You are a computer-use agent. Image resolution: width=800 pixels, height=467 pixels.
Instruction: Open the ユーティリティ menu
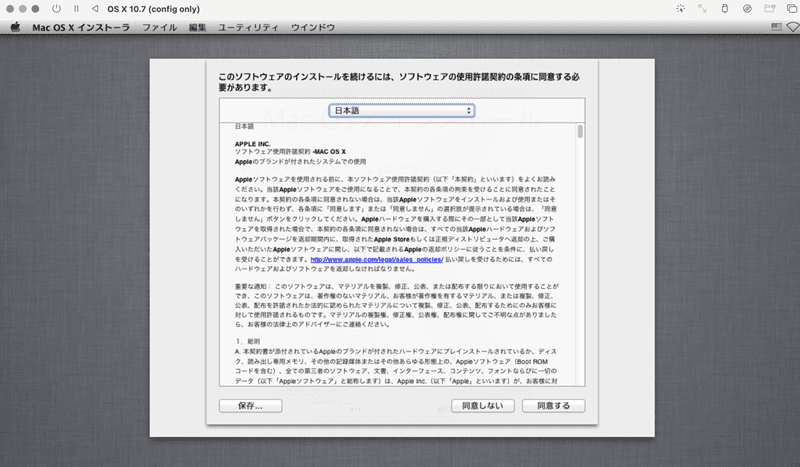click(x=248, y=28)
